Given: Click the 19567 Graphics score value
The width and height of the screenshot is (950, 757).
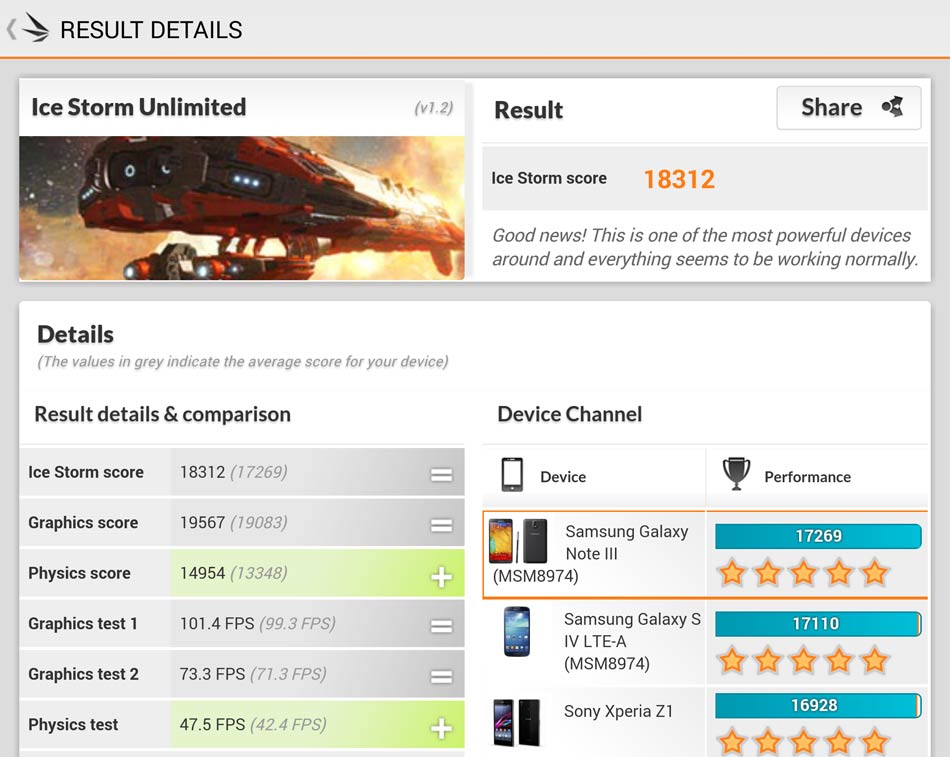Looking at the screenshot, I should pyautogui.click(x=202, y=522).
